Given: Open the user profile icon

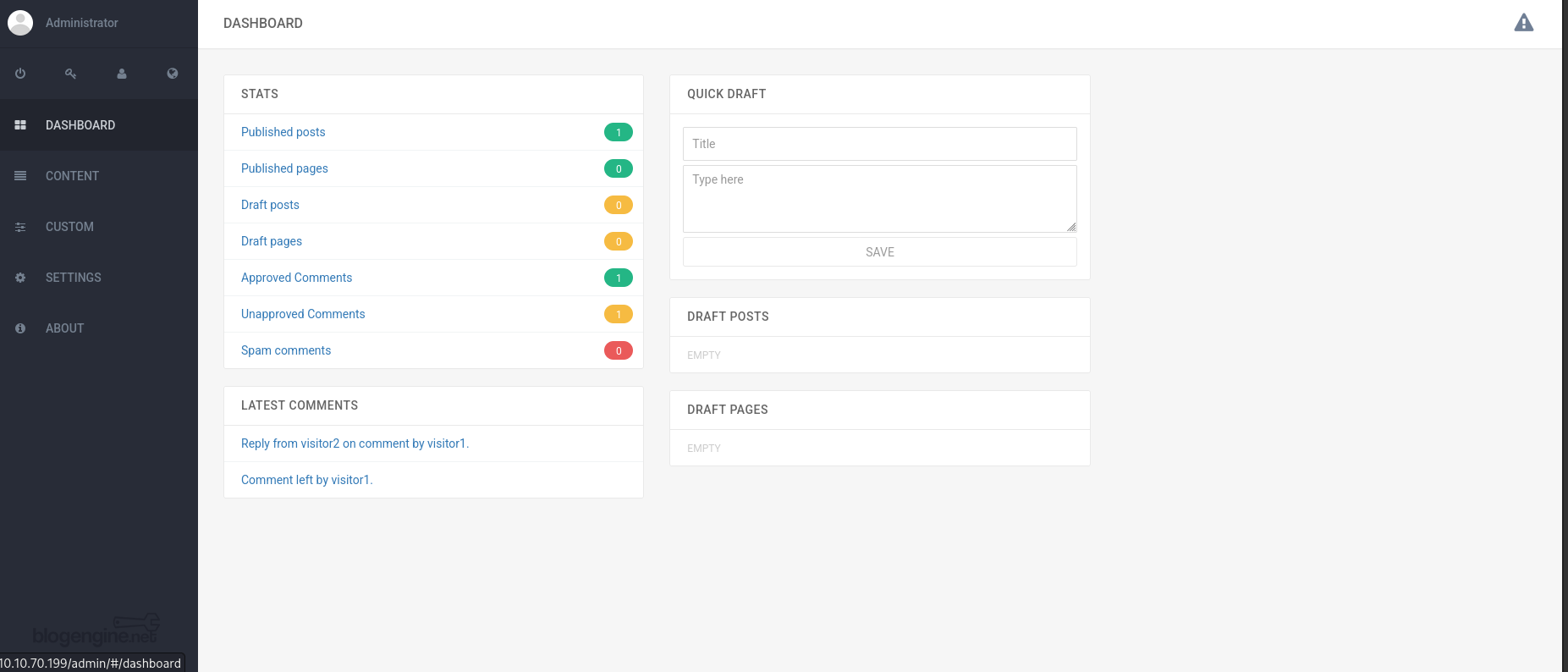Looking at the screenshot, I should click(x=122, y=74).
